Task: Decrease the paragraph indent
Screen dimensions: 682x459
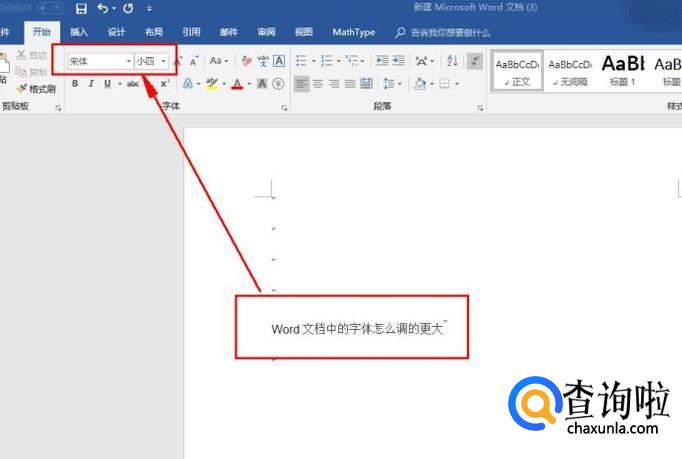Action: (x=382, y=61)
